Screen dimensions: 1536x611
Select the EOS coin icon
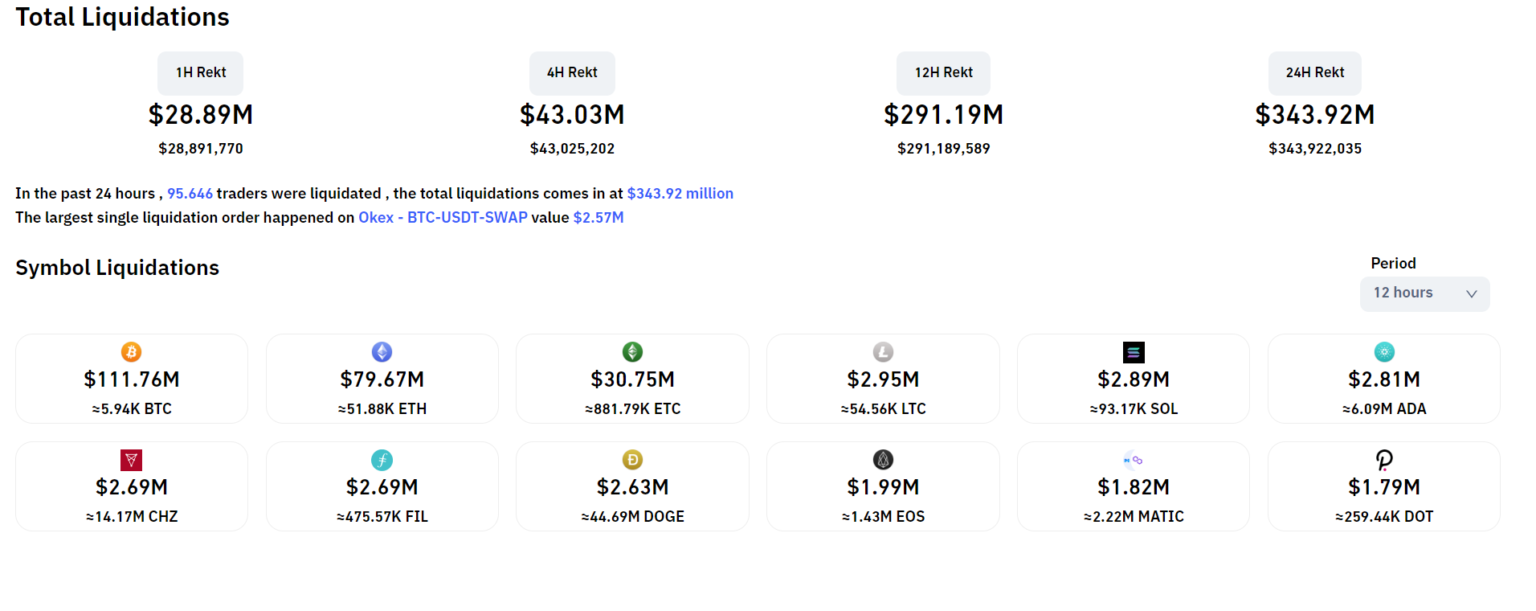pyautogui.click(x=883, y=460)
